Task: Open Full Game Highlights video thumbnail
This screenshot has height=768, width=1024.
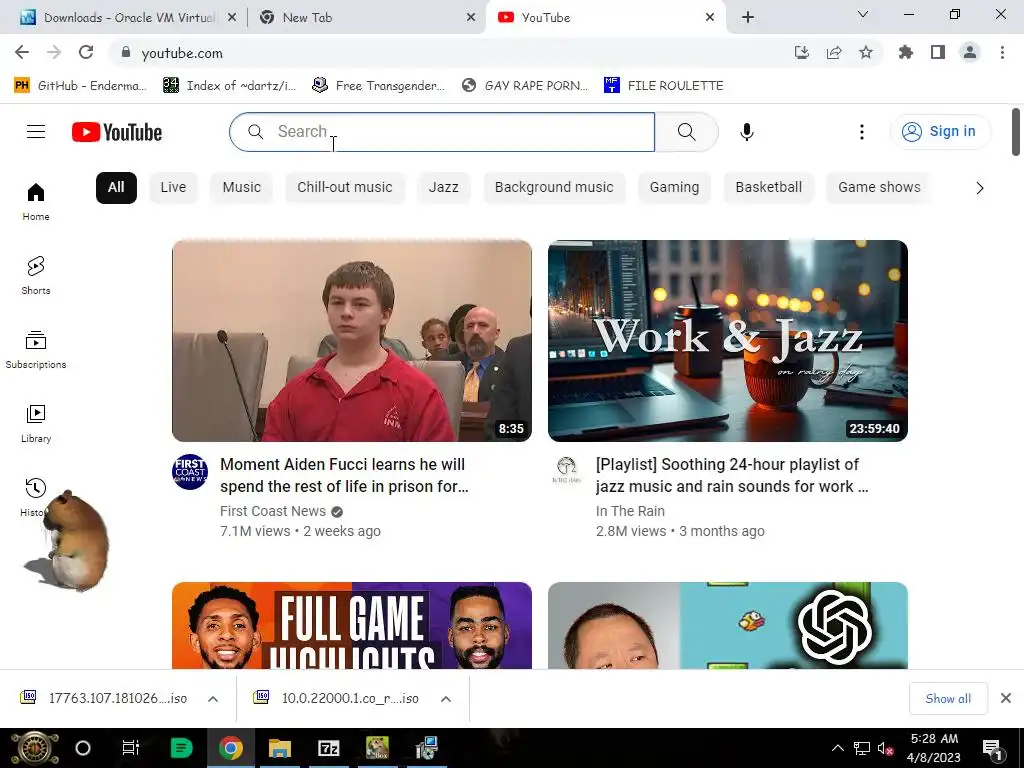Action: pos(352,626)
